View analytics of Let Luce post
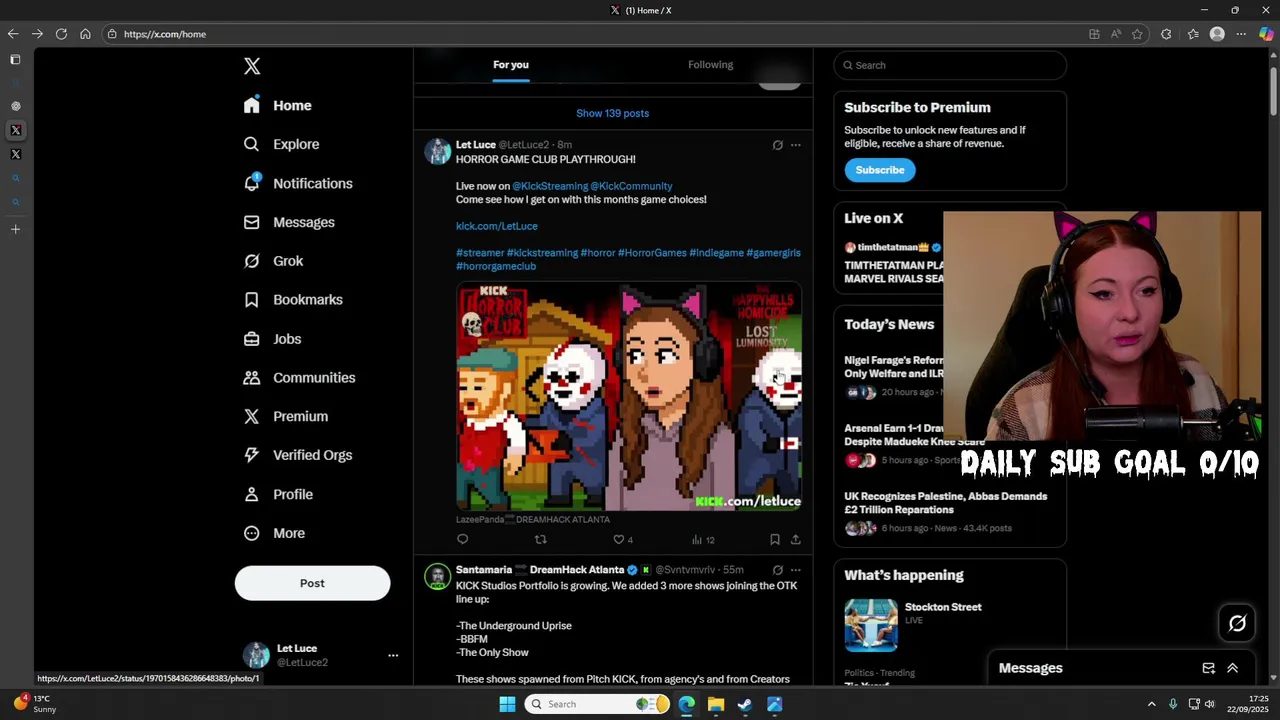 703,540
